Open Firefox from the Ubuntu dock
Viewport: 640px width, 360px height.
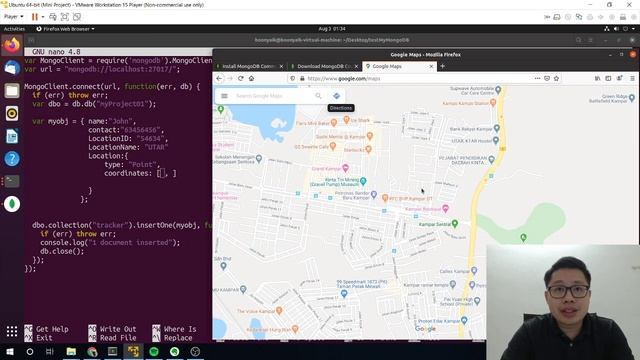[12, 45]
